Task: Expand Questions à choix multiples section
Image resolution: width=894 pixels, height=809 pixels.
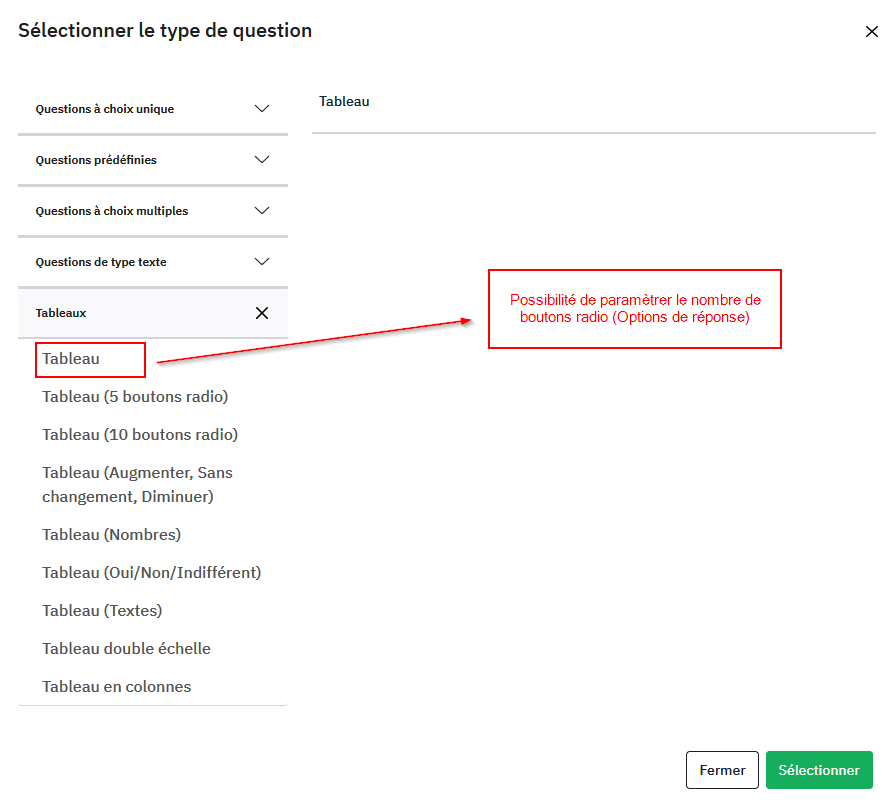Action: [x=262, y=211]
